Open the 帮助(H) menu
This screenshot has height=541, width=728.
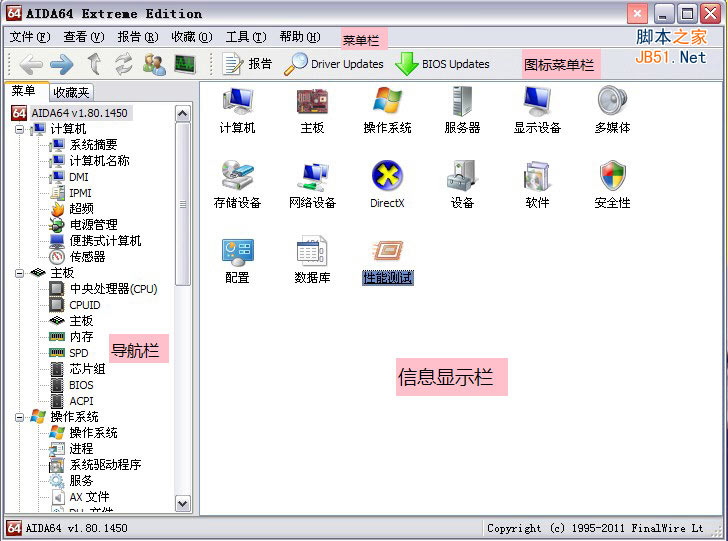[x=300, y=37]
